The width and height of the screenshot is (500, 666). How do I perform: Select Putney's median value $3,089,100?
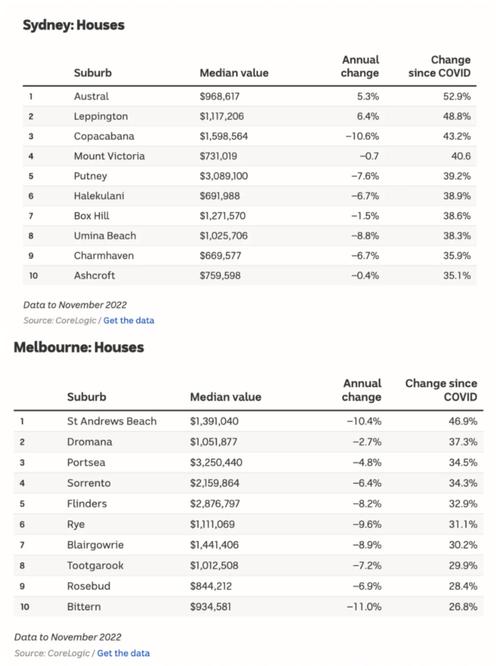[223, 176]
